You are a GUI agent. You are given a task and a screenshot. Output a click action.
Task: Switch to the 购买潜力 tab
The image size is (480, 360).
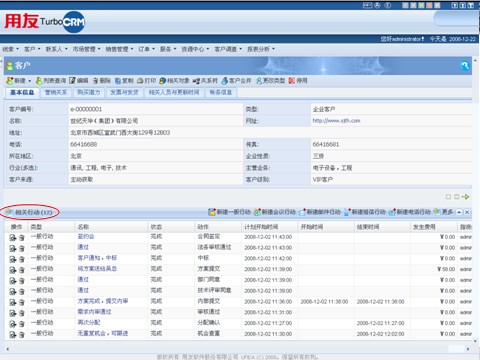pyautogui.click(x=89, y=92)
